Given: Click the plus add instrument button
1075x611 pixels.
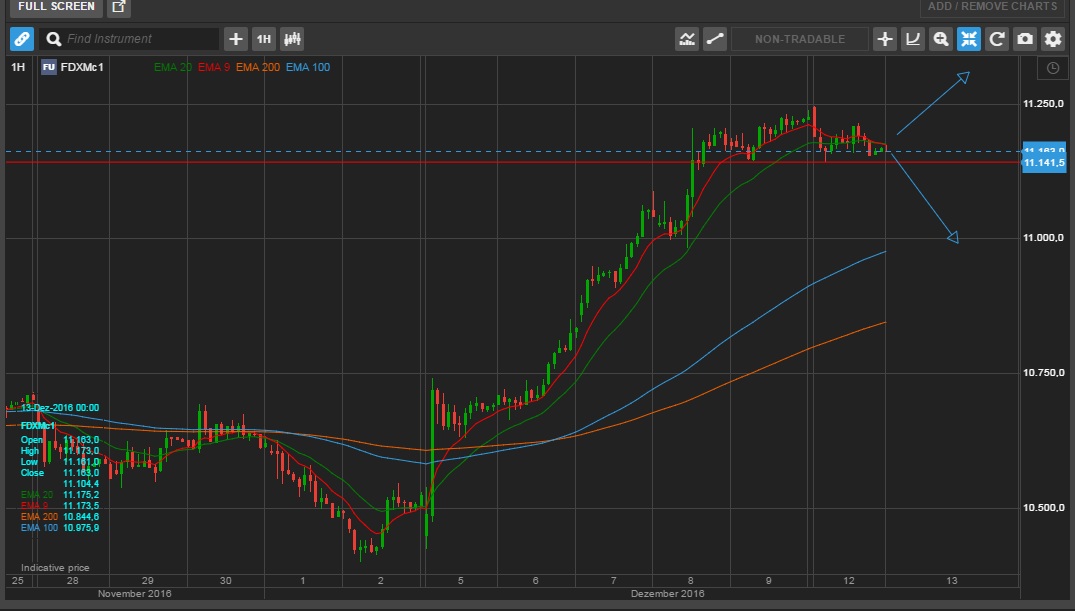Looking at the screenshot, I should point(236,39).
